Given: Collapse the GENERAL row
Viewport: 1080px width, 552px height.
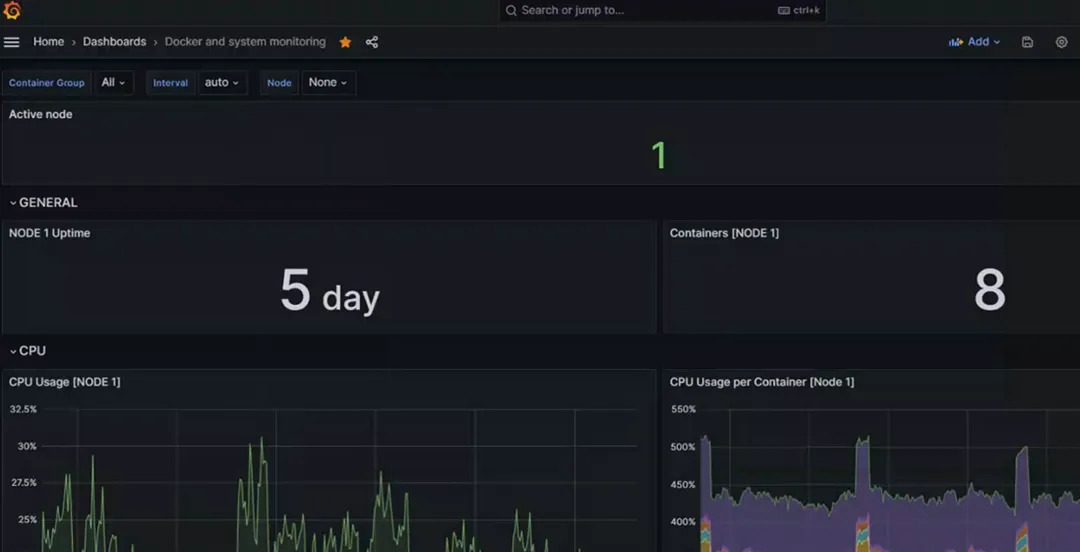Looking at the screenshot, I should point(43,203).
